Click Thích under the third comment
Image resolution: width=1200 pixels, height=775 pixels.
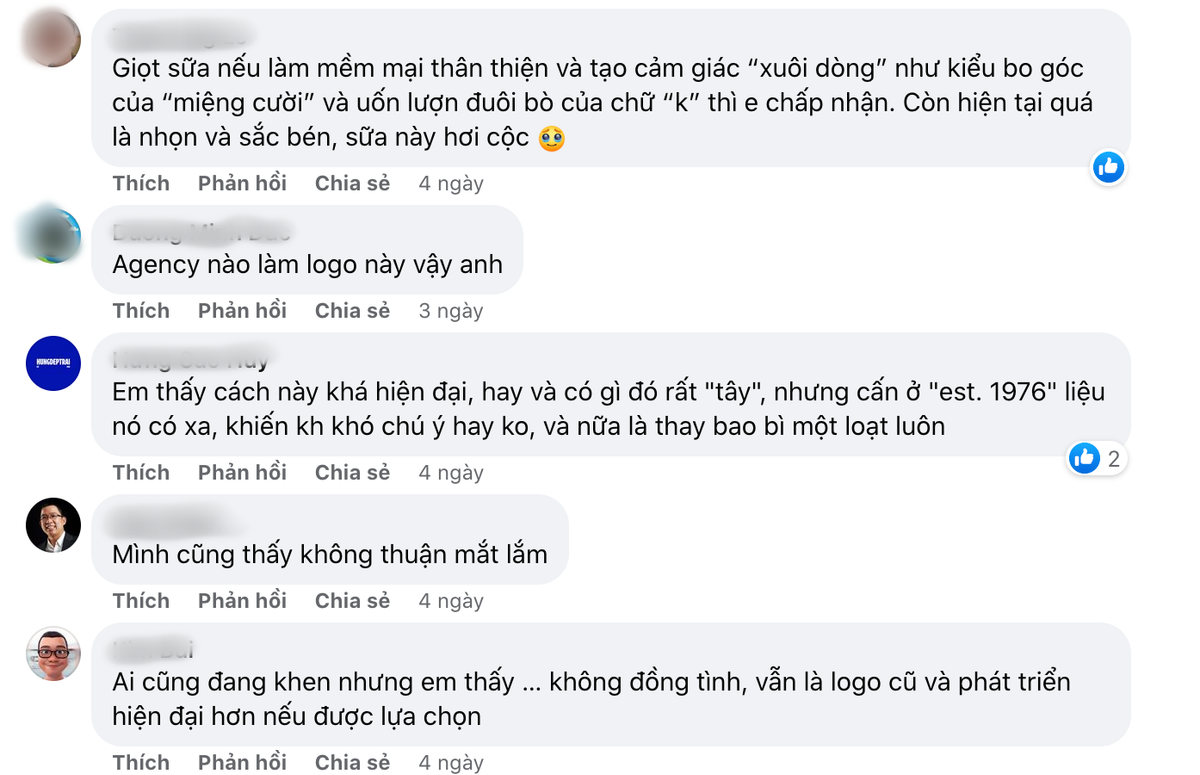141,472
